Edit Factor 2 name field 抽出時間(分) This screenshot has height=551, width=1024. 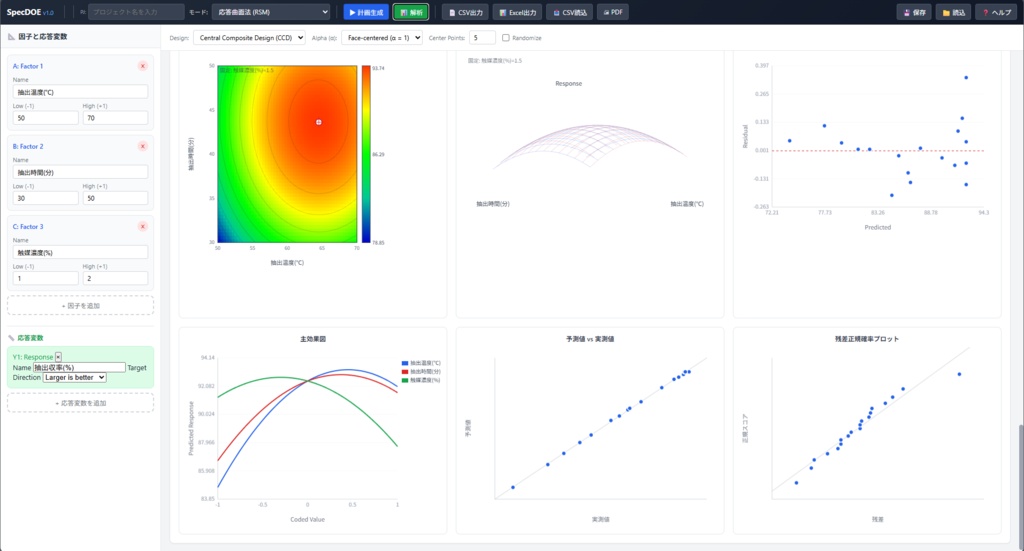80,172
